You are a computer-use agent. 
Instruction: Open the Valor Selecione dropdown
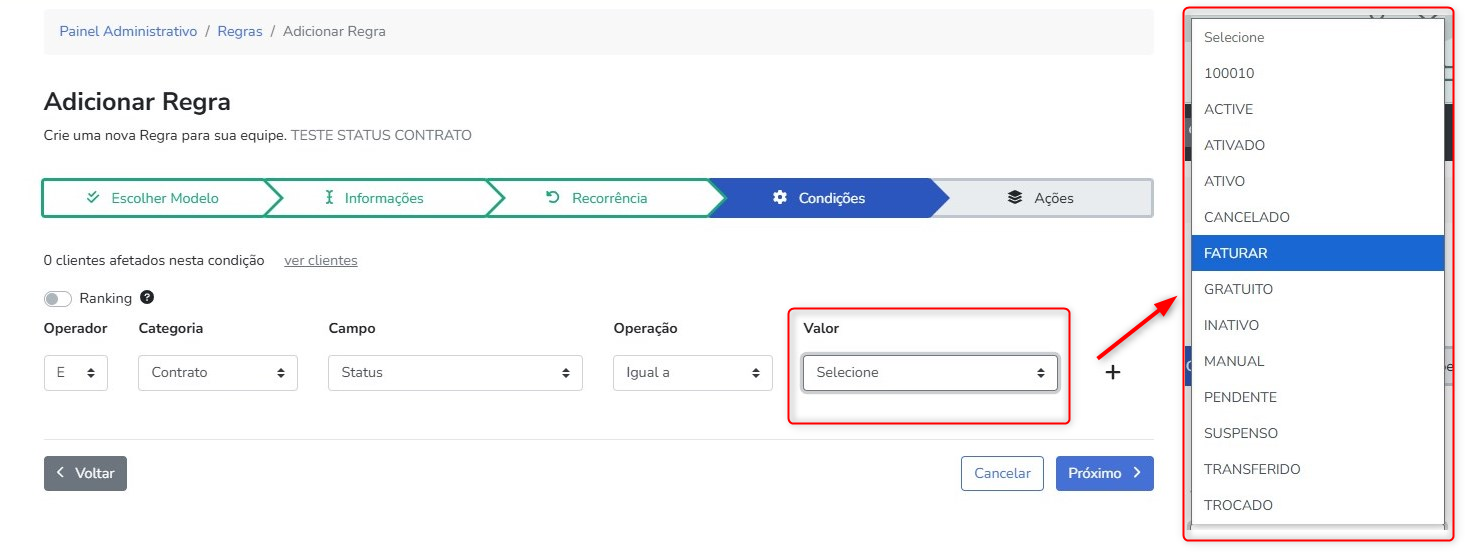pyautogui.click(x=930, y=373)
